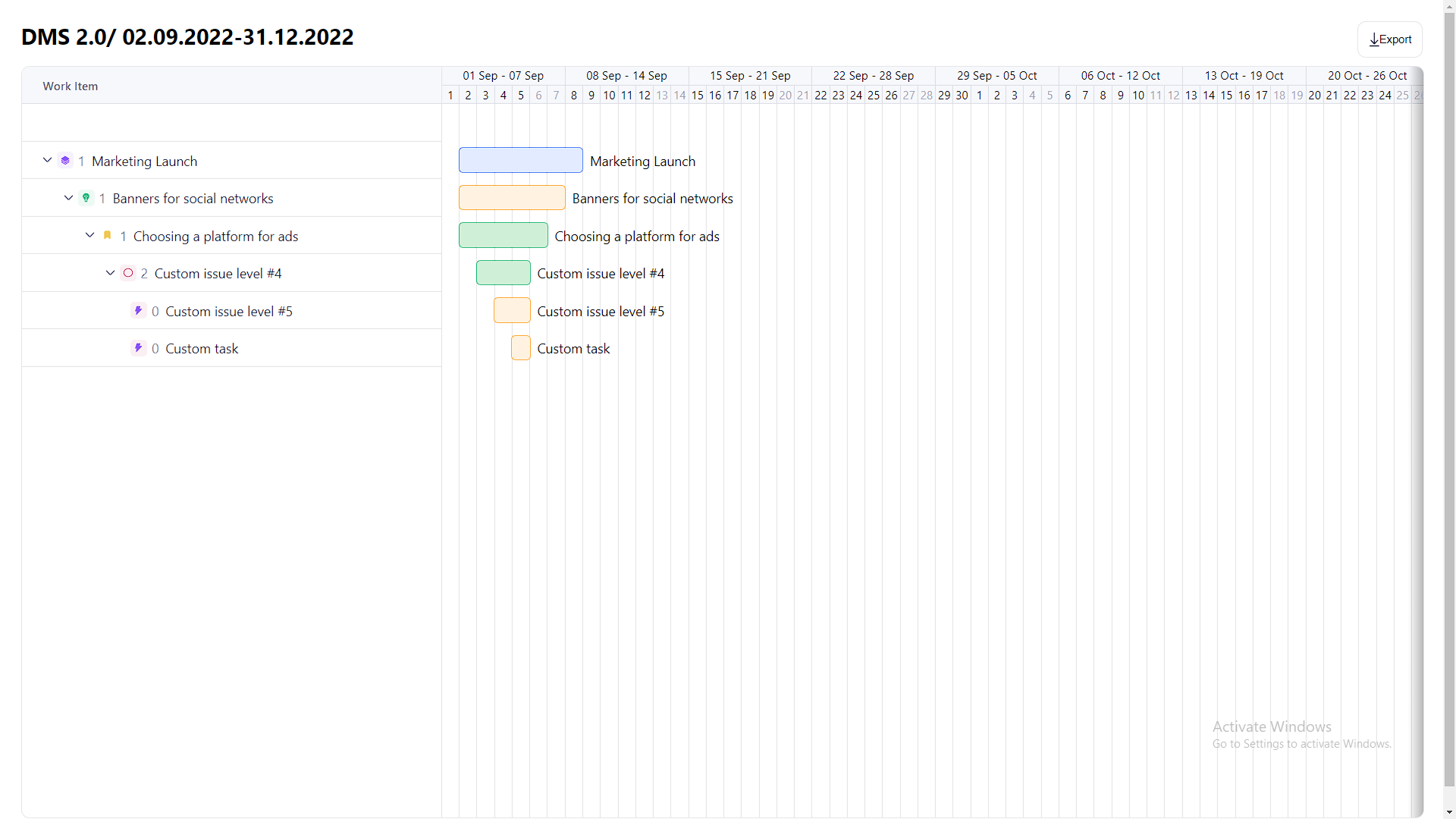The height and width of the screenshot is (819, 1456).
Task: Select Marketing Launch in work item list
Action: click(144, 162)
